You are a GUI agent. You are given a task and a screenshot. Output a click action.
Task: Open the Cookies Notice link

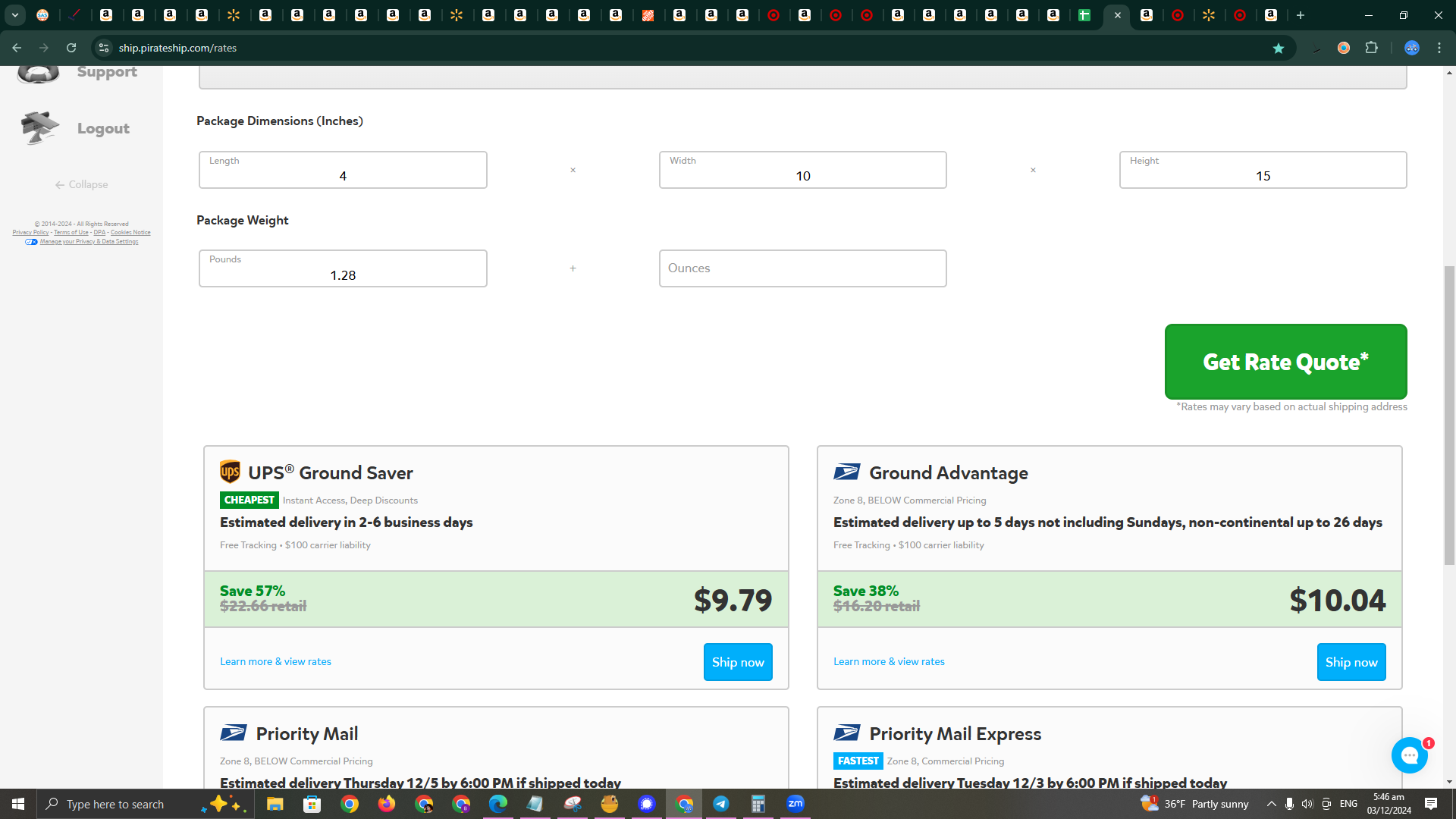pos(130,233)
